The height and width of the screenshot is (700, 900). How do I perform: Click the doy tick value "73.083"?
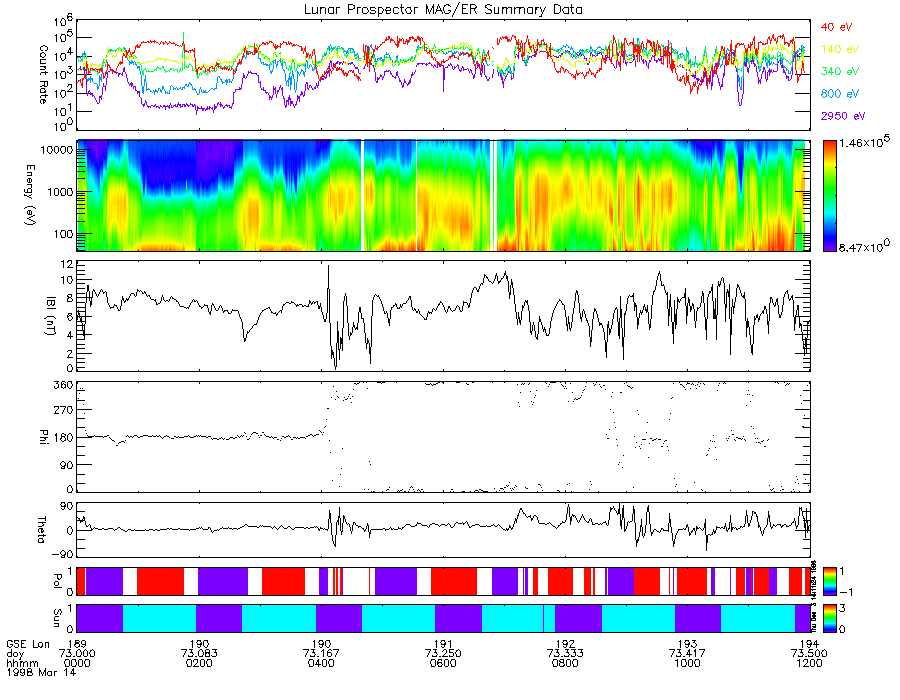[199, 654]
